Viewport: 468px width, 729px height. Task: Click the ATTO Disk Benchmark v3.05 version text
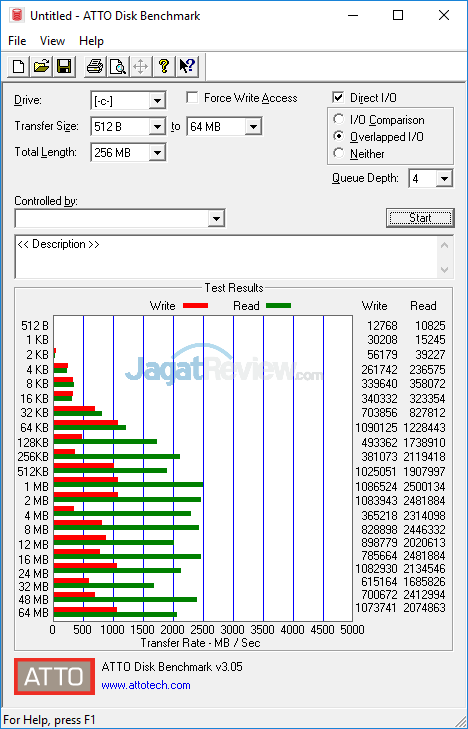click(172, 667)
